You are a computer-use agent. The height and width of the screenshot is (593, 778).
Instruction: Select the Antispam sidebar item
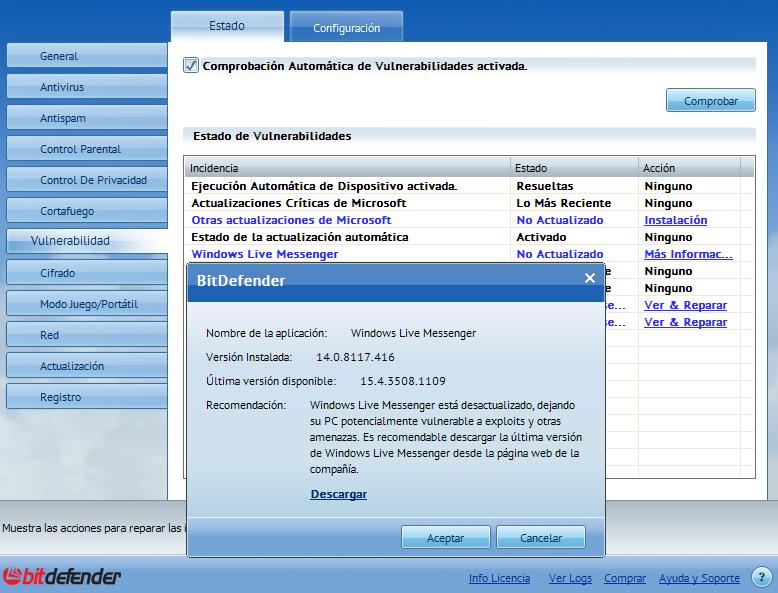(x=87, y=118)
